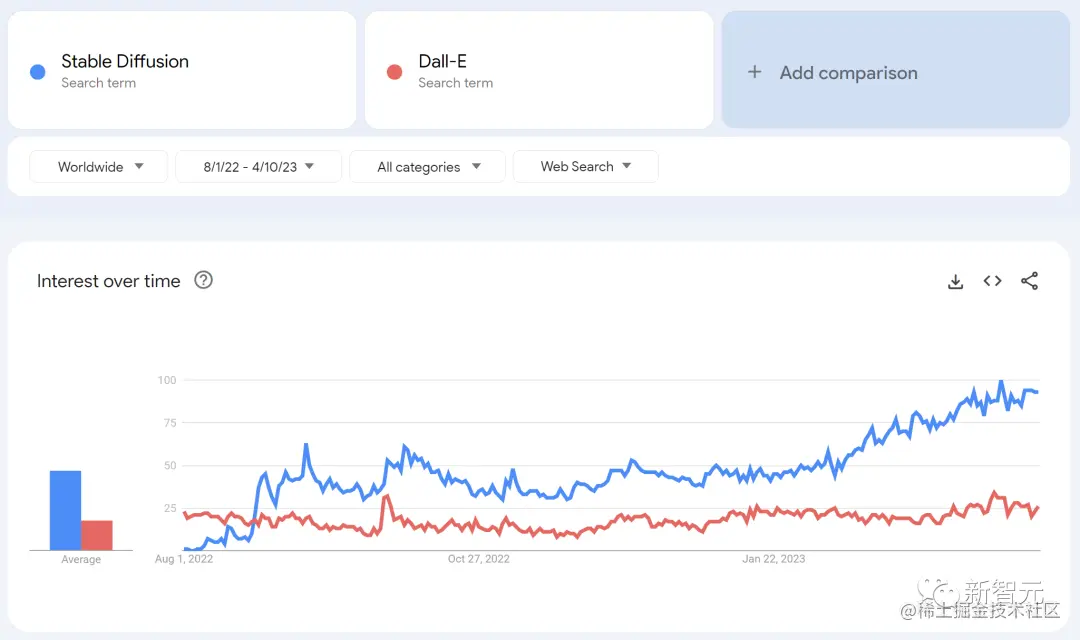1080x640 pixels.
Task: Click the Interest over time heading
Action: pos(108,281)
